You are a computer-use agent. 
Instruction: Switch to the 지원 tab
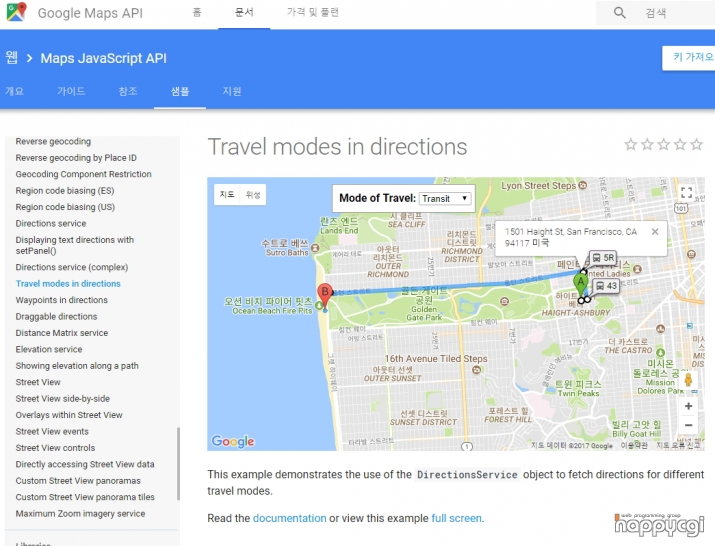pyautogui.click(x=232, y=91)
